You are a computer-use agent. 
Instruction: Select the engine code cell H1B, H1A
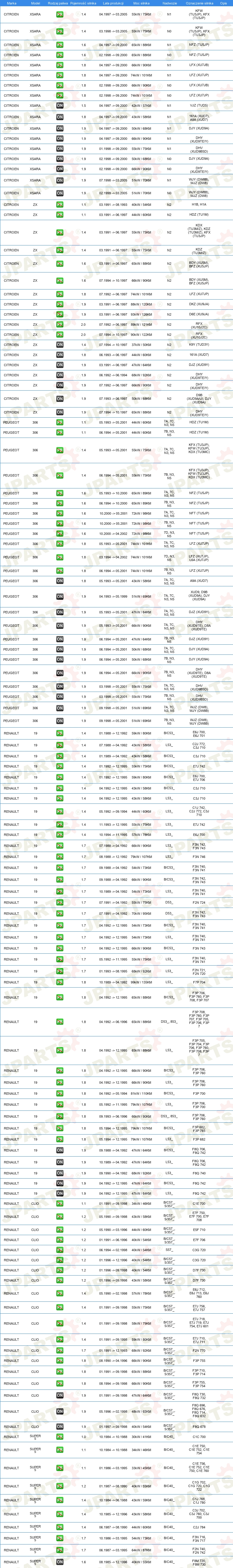click(199, 205)
